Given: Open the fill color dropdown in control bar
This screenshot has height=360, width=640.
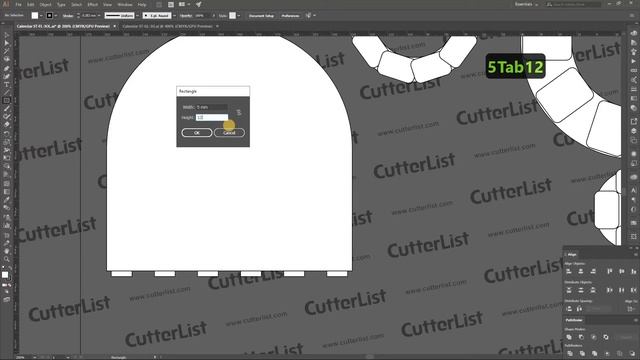Looking at the screenshot, I should [x=41, y=16].
